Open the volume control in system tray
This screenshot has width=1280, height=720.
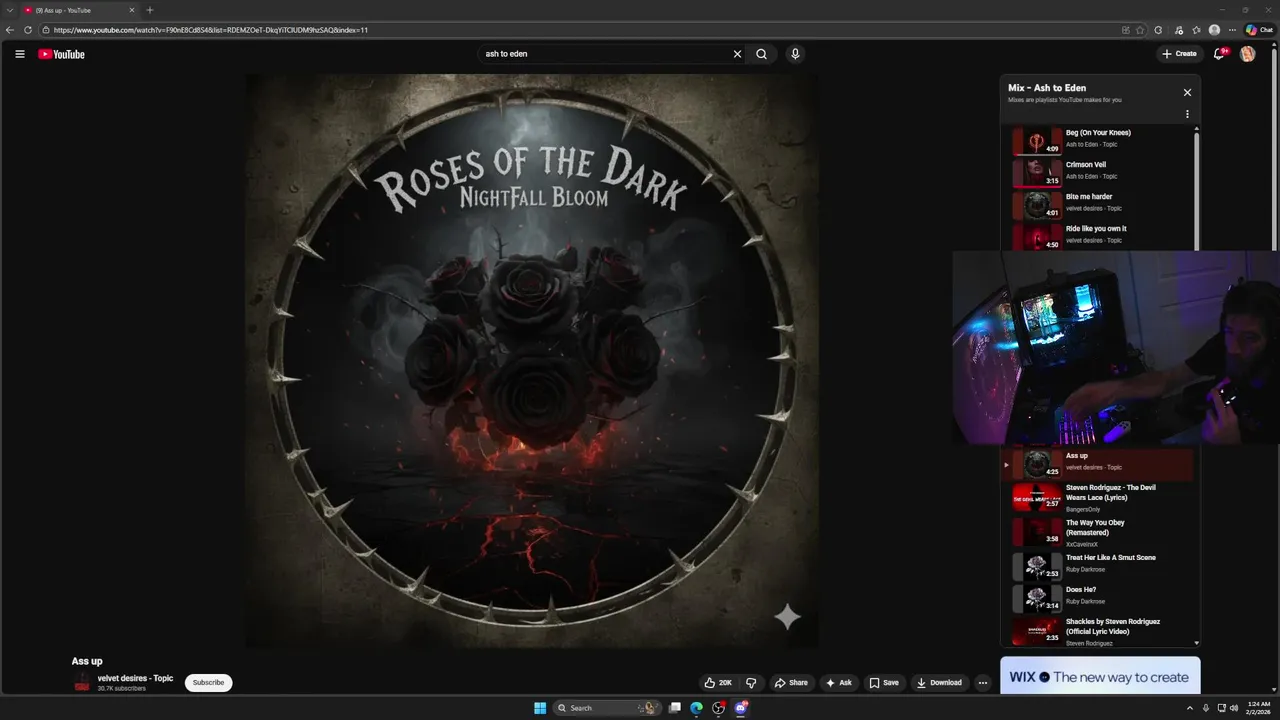click(x=1233, y=708)
